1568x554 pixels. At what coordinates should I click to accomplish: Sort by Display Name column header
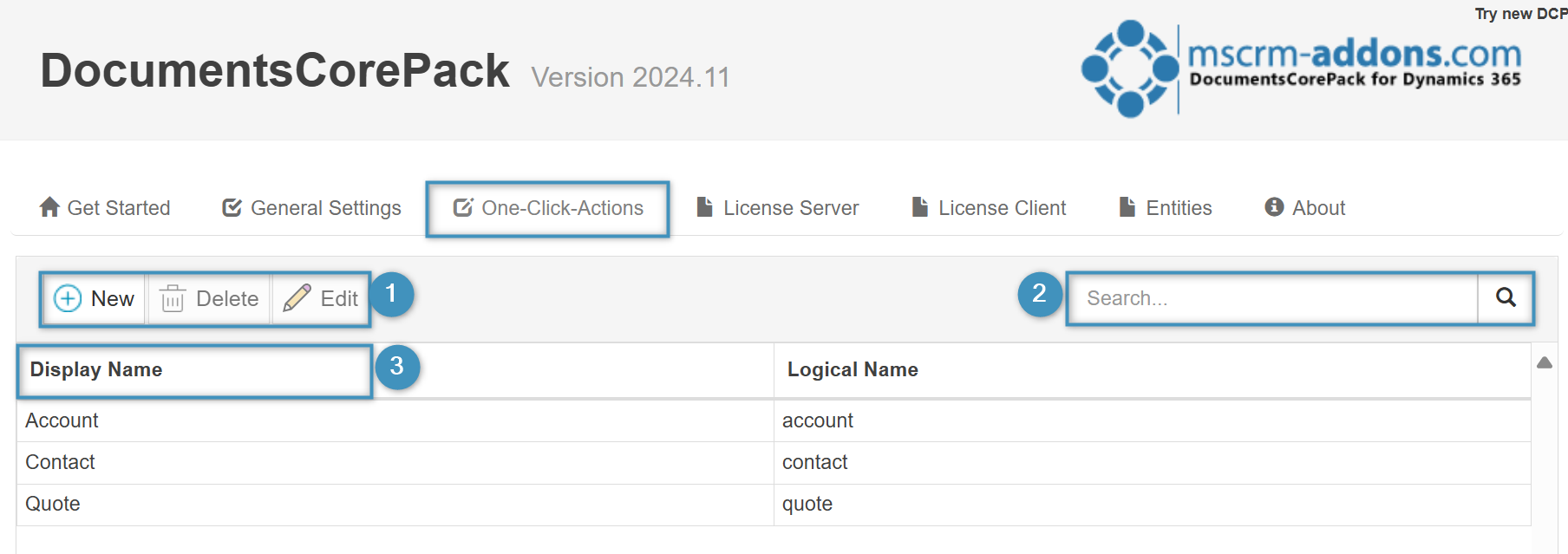point(96,370)
